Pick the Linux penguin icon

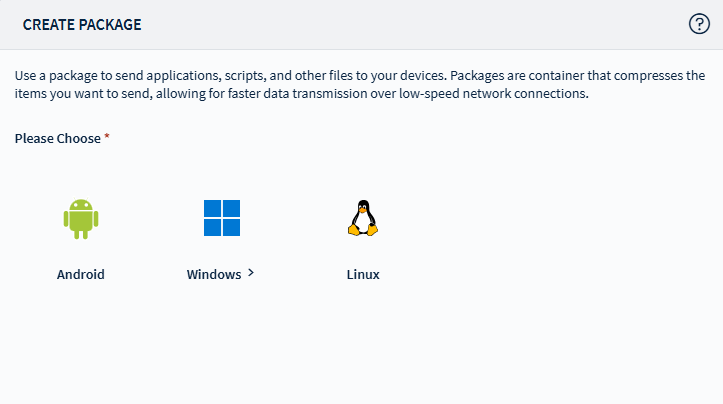(362, 218)
